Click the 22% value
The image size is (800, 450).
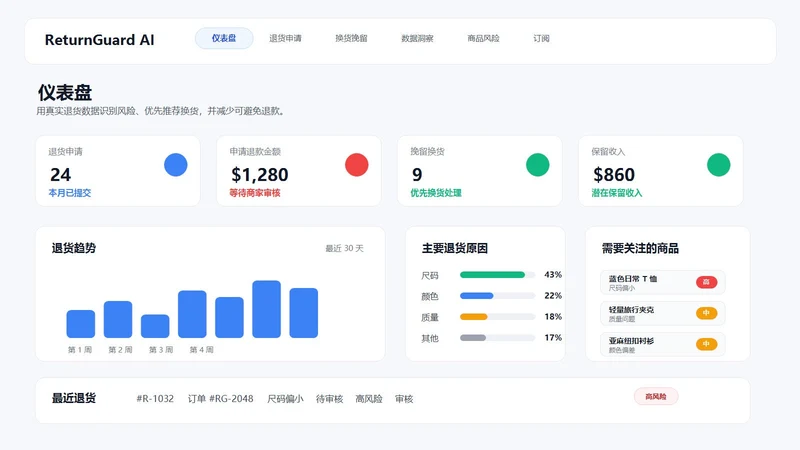(x=553, y=295)
